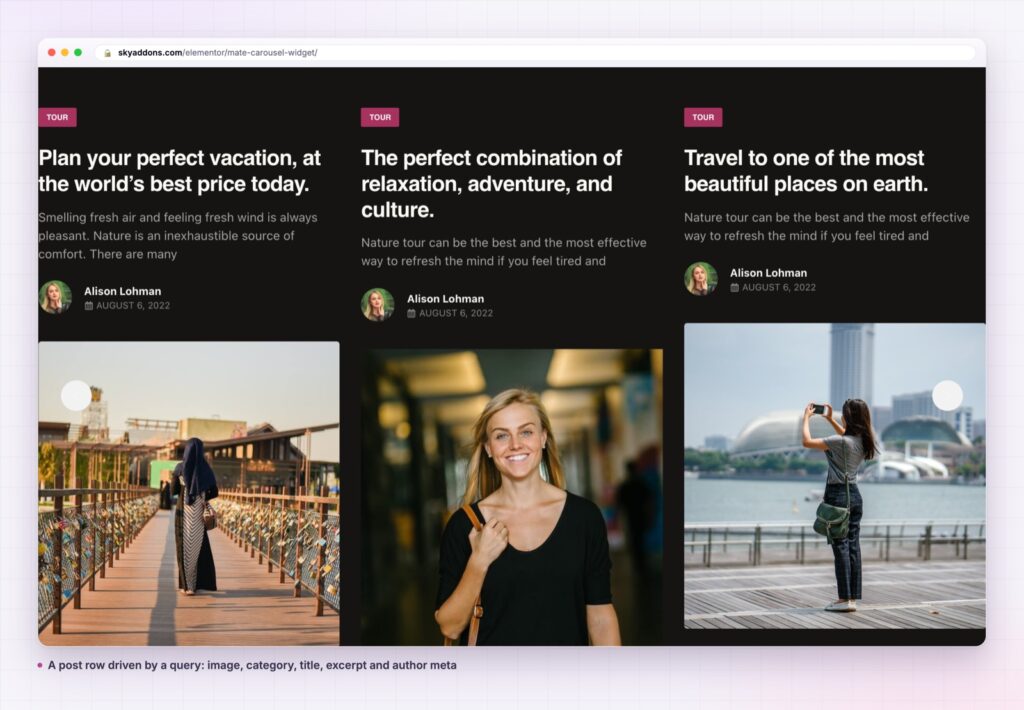Select the TOUR badge above "Plan your perfect vacation"
The image size is (1024, 710).
click(57, 118)
